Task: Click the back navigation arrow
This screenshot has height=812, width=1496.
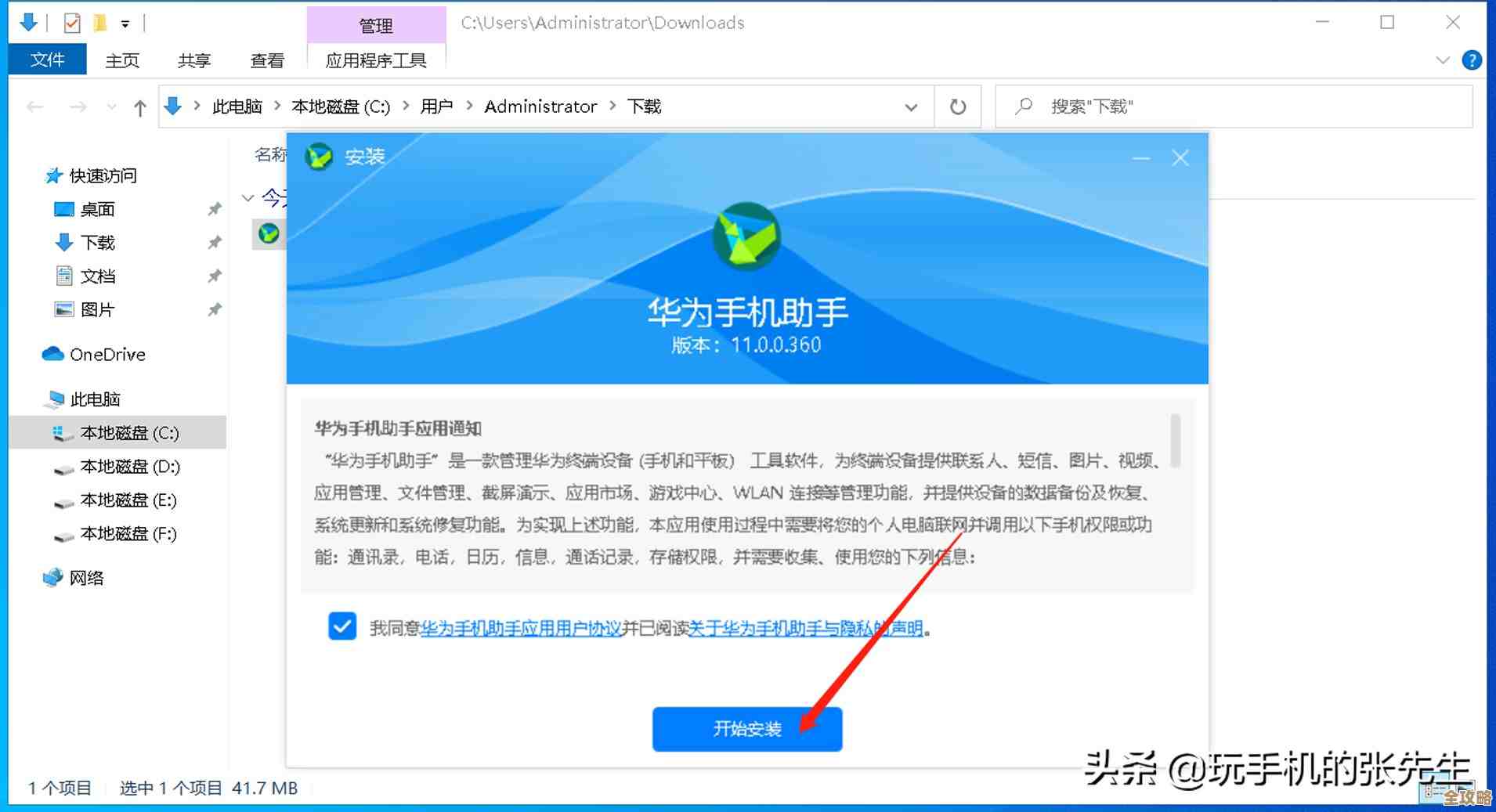Action: coord(33,106)
